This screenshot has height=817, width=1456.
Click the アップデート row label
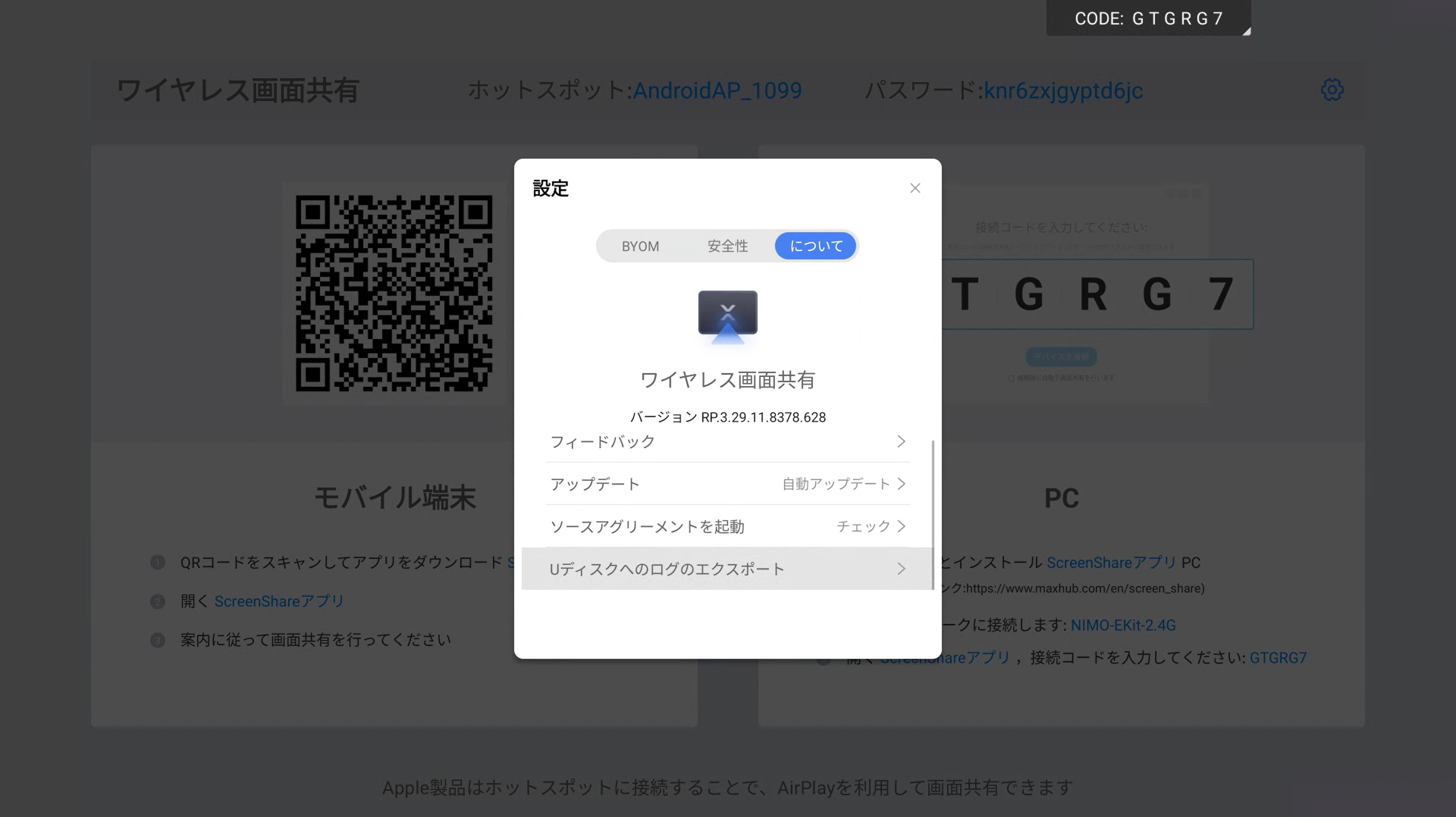(595, 484)
